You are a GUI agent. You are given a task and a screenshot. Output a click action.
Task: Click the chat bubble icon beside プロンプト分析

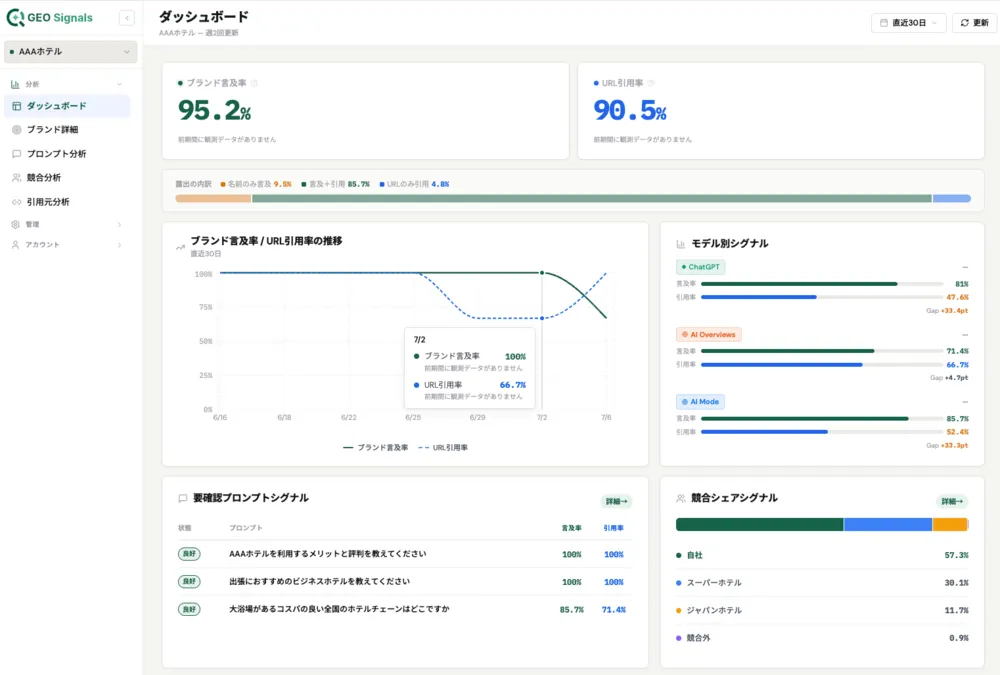point(17,154)
